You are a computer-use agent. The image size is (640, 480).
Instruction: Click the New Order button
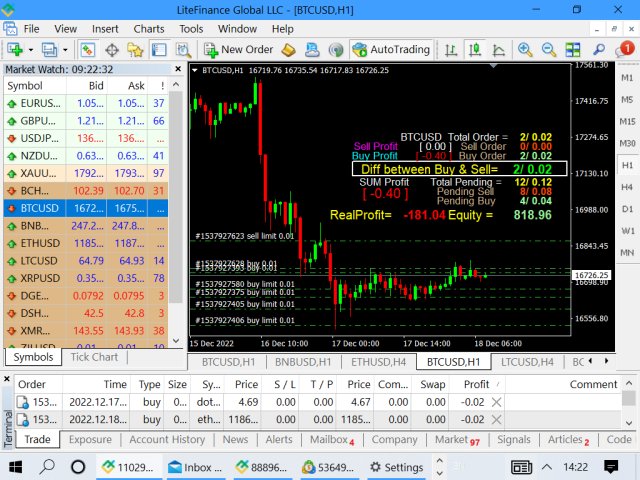(239, 50)
